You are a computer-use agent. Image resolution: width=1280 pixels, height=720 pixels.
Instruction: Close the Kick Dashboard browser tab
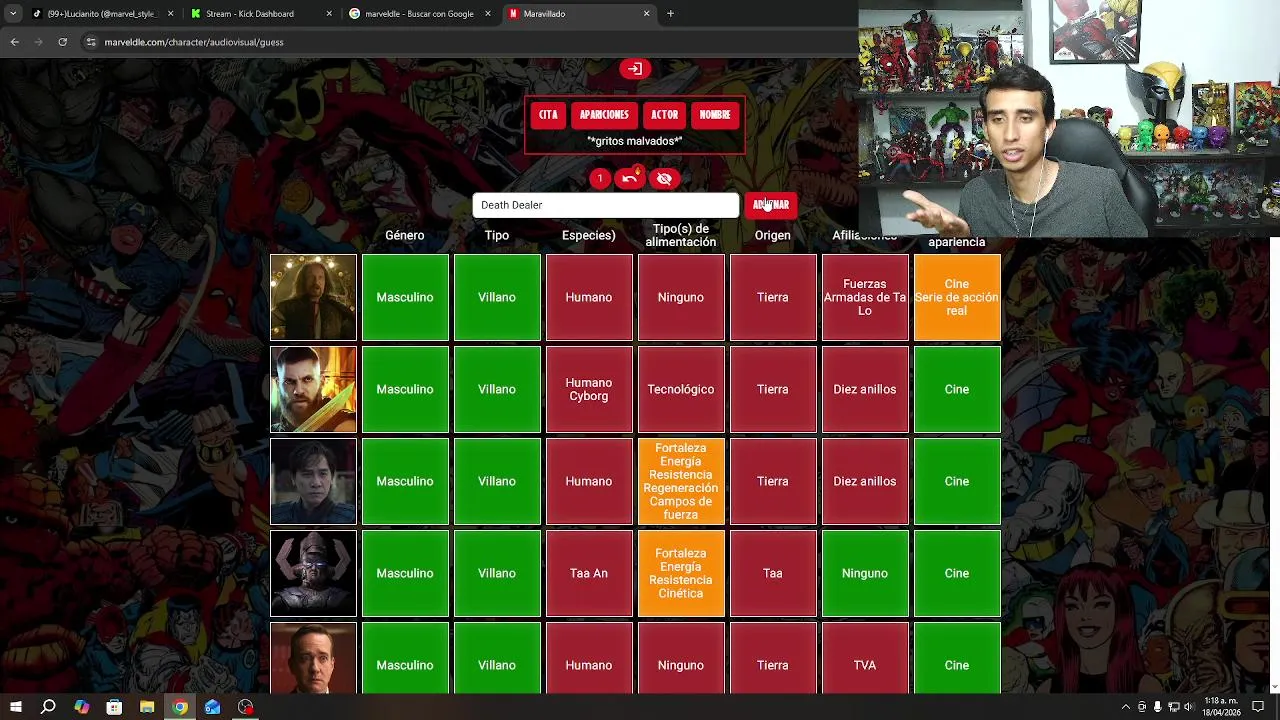[329, 14]
